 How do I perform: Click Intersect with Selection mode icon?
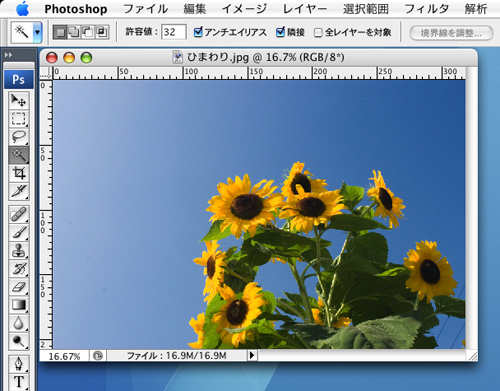tap(102, 32)
